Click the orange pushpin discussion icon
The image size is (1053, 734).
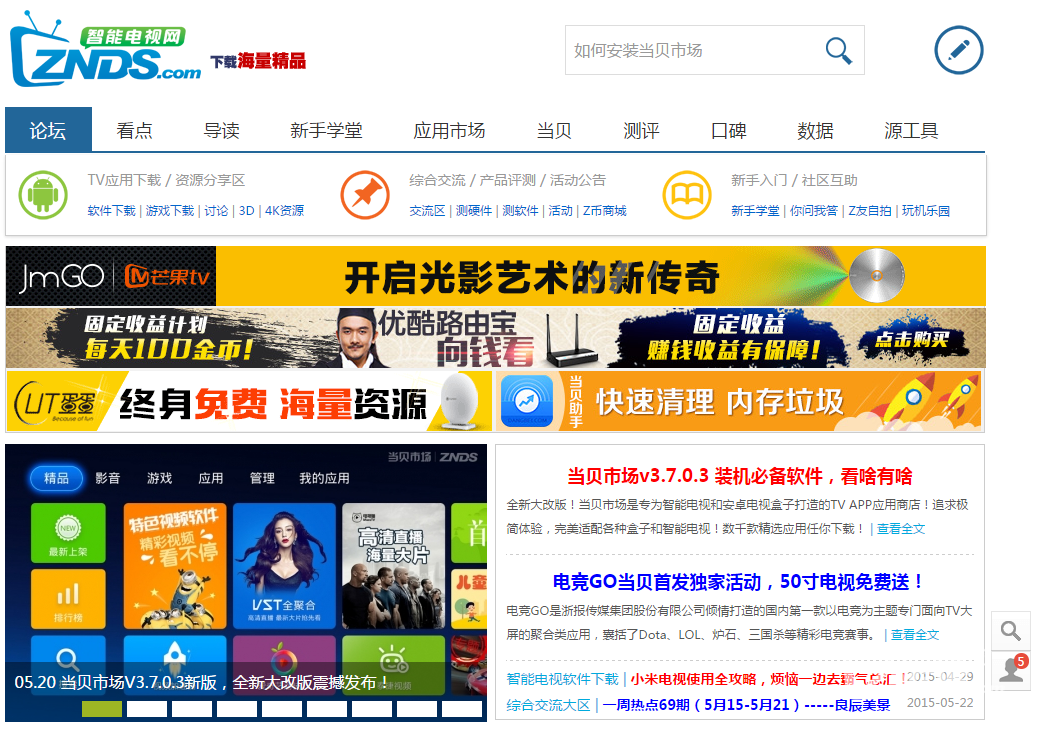(x=365, y=195)
